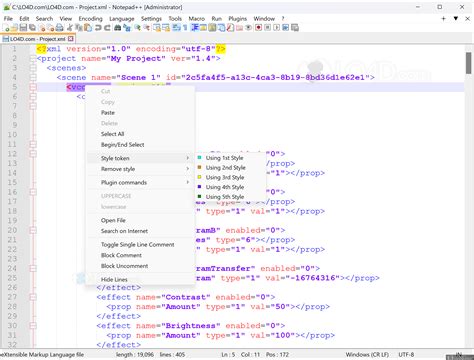Click the Close document toolbar icon
The height and width of the screenshot is (360, 474).
pos(42,28)
